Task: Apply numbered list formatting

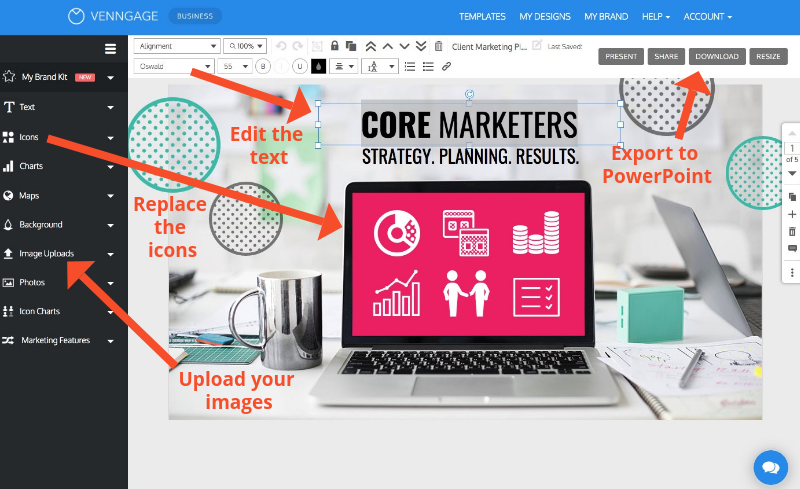Action: pyautogui.click(x=410, y=66)
